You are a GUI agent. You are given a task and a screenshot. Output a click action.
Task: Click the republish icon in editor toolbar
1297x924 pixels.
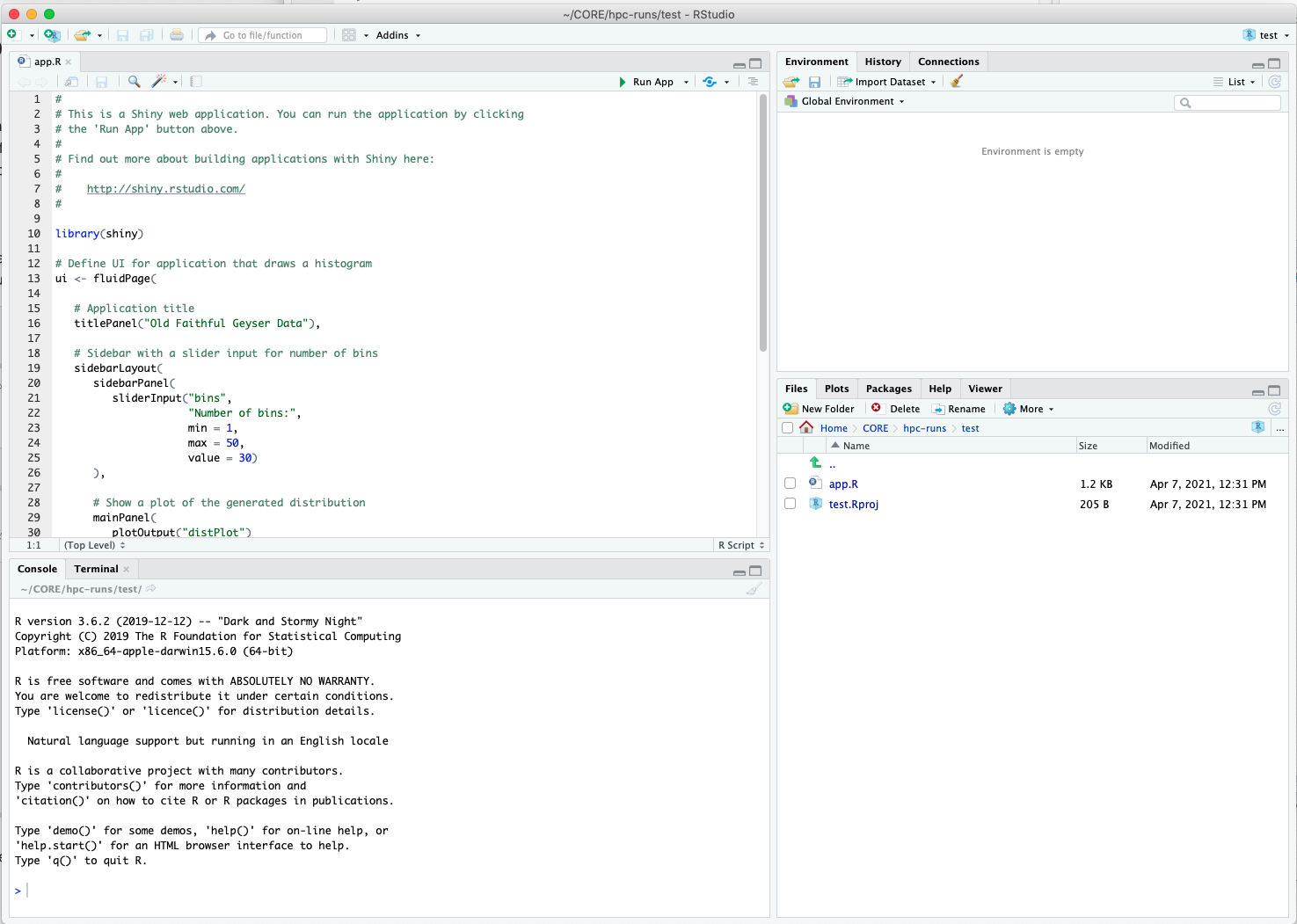click(x=710, y=82)
